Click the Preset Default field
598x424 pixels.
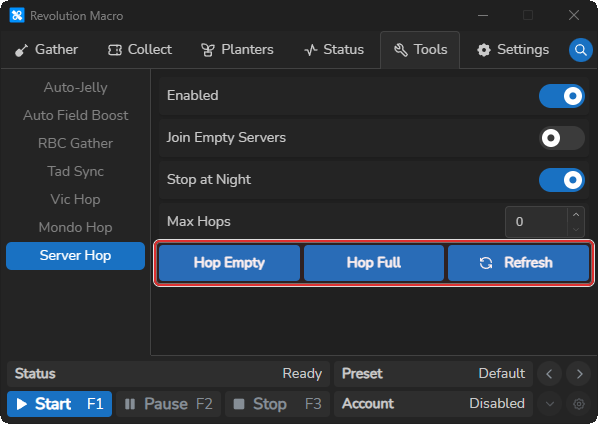click(x=433, y=374)
